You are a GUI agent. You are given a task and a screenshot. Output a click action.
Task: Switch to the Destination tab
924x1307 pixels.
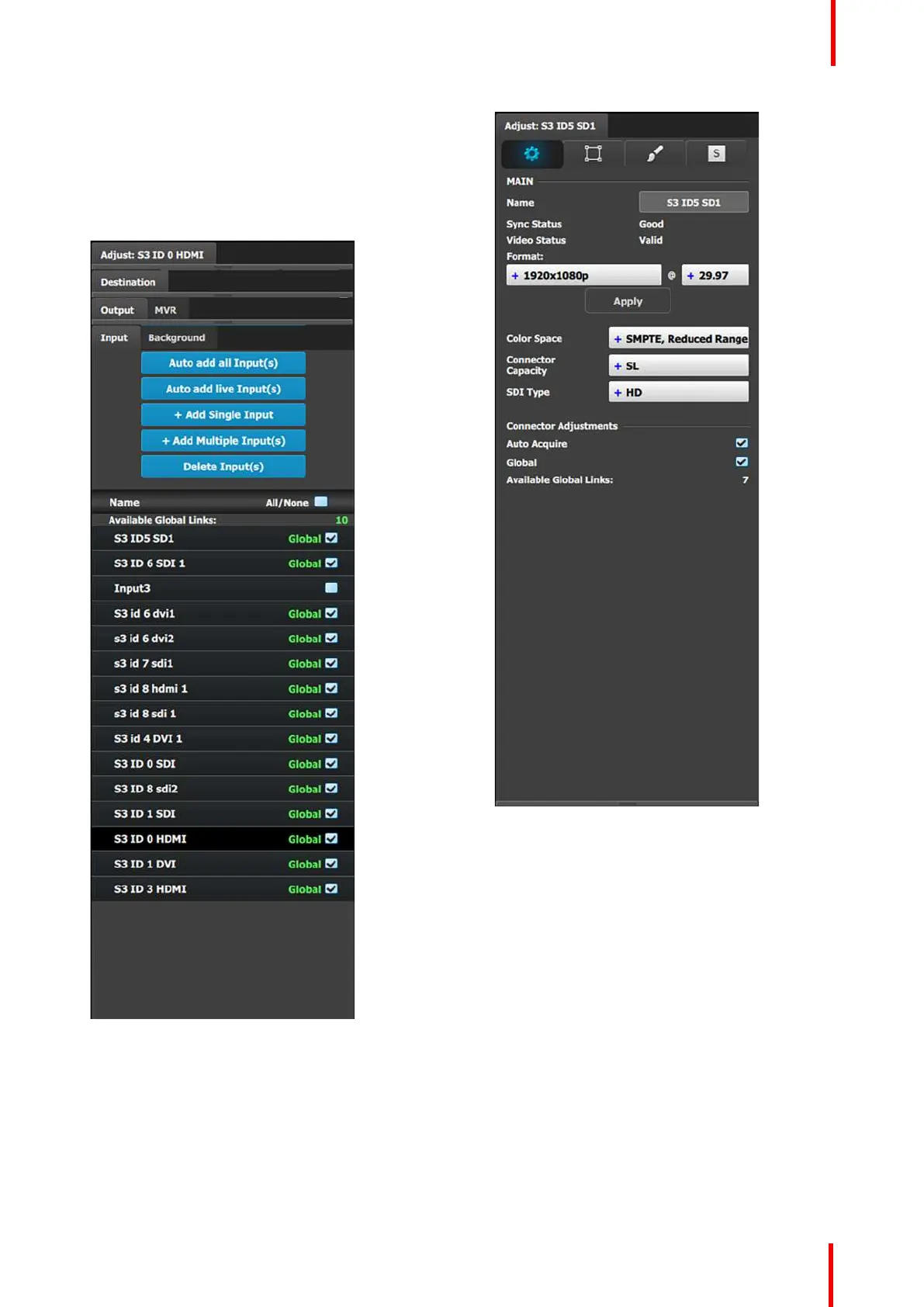point(128,282)
